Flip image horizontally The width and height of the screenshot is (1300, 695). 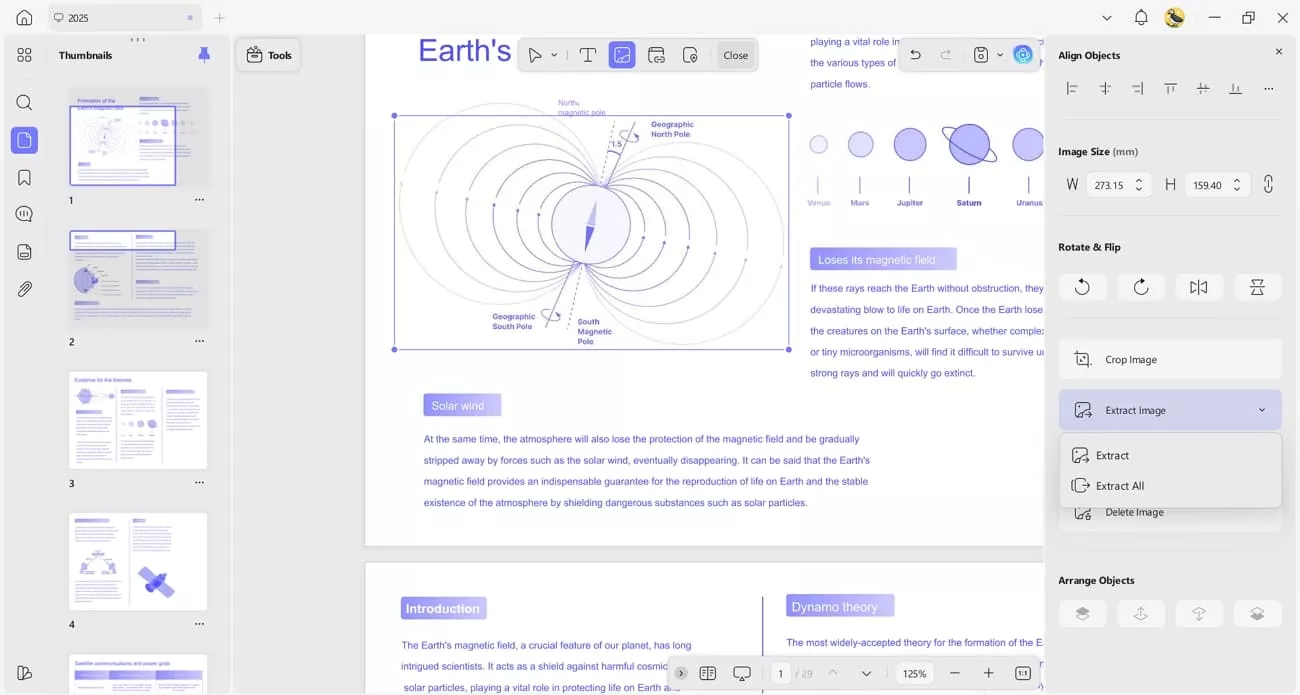pyautogui.click(x=1199, y=287)
